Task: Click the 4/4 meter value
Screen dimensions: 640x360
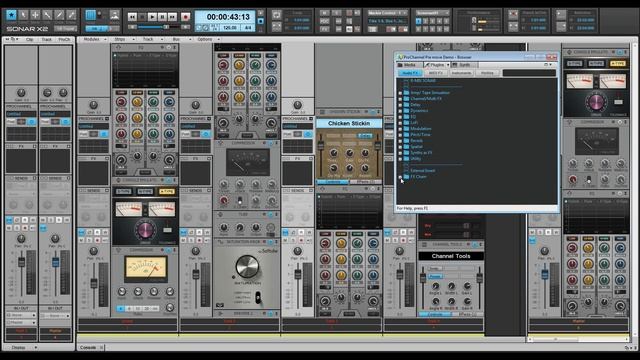Action: coord(248,28)
